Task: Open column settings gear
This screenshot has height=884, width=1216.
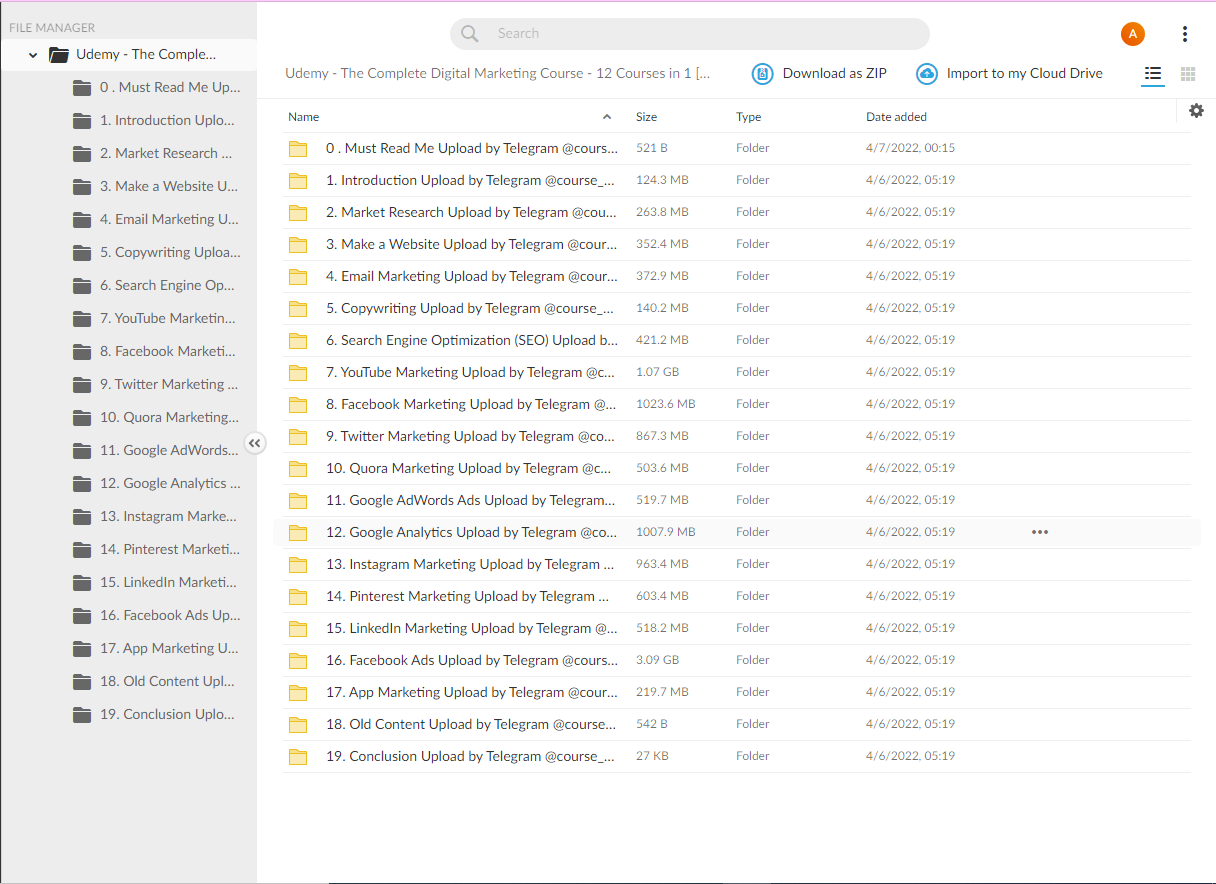Action: [1196, 111]
